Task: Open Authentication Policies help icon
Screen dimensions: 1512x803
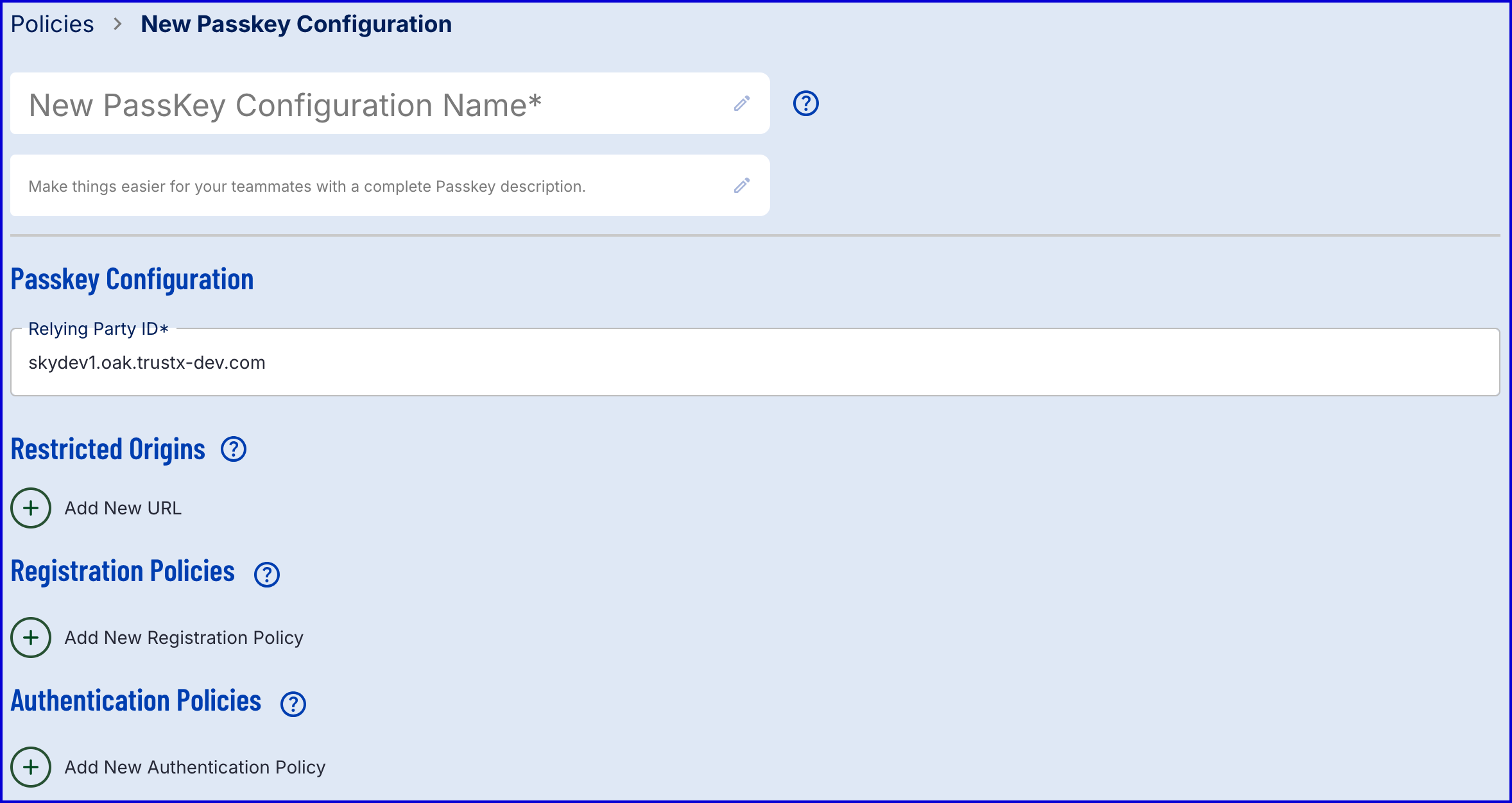Action: (293, 704)
